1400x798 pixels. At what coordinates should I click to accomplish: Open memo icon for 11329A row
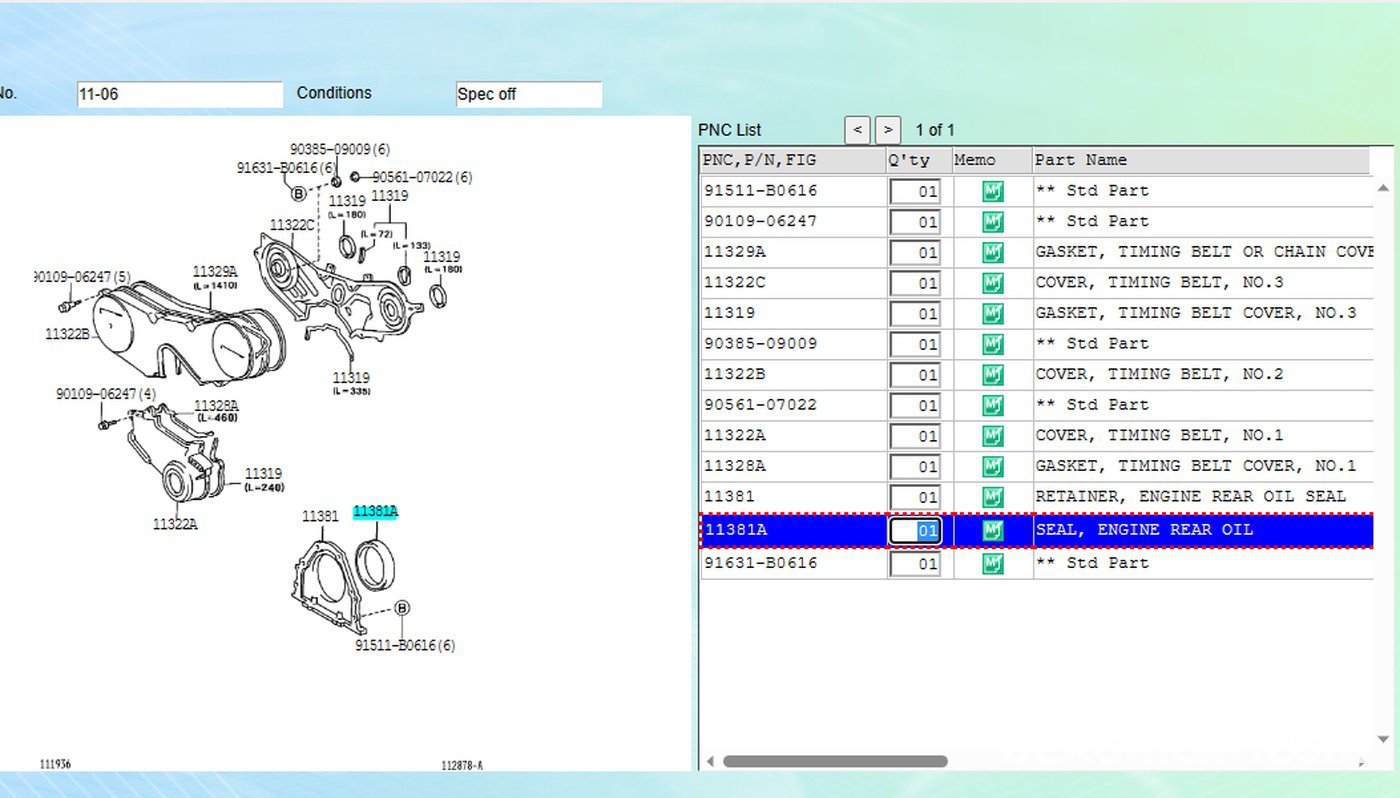point(992,252)
